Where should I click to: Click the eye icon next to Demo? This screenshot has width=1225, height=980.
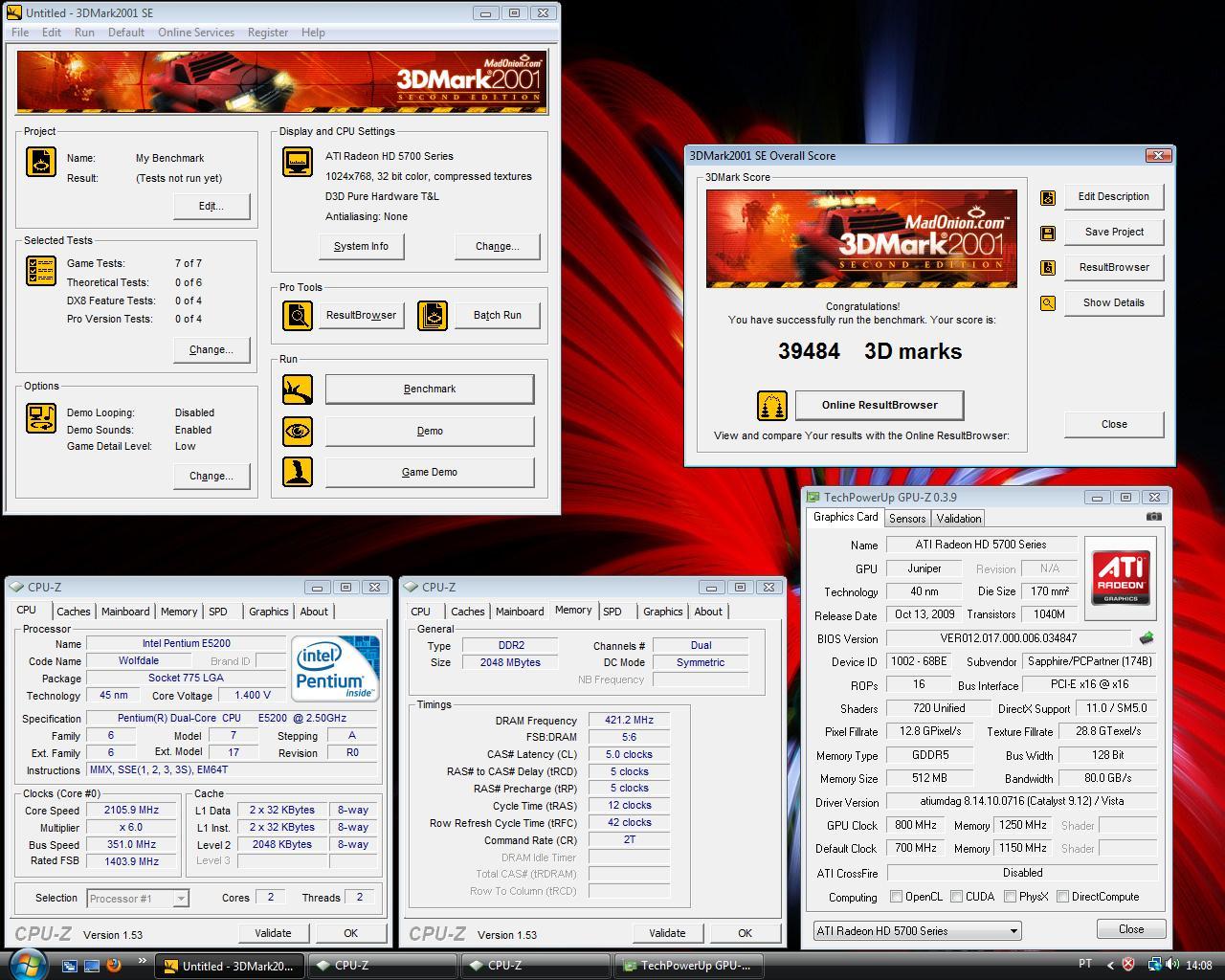(298, 431)
